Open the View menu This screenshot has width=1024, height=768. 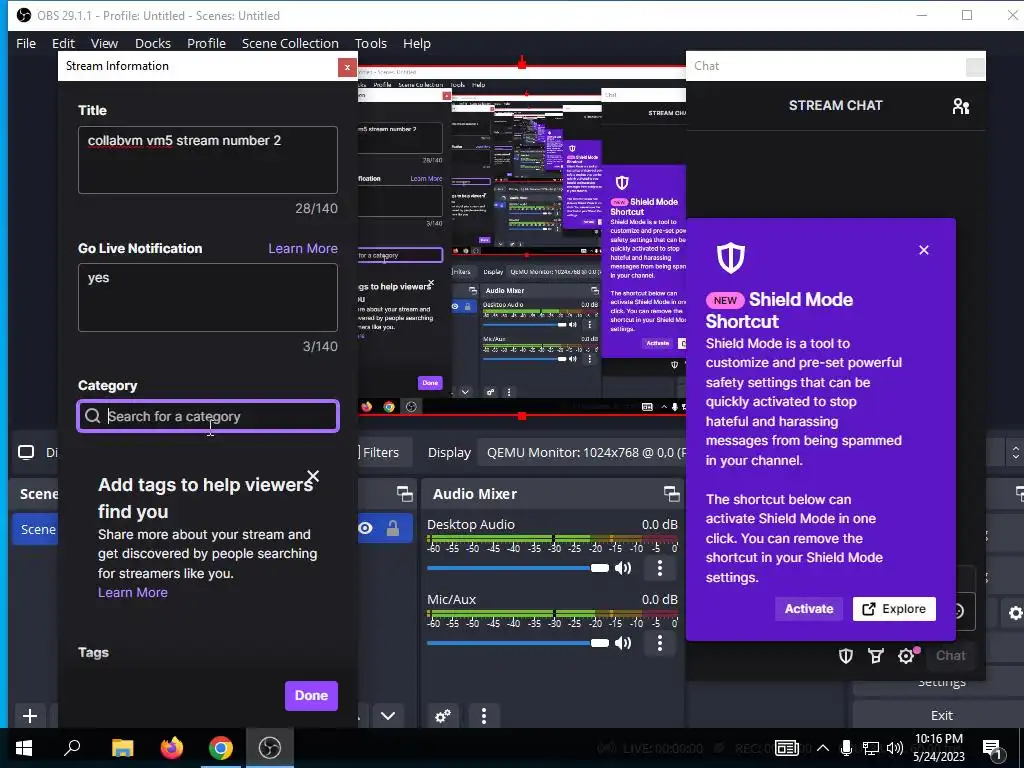point(104,43)
